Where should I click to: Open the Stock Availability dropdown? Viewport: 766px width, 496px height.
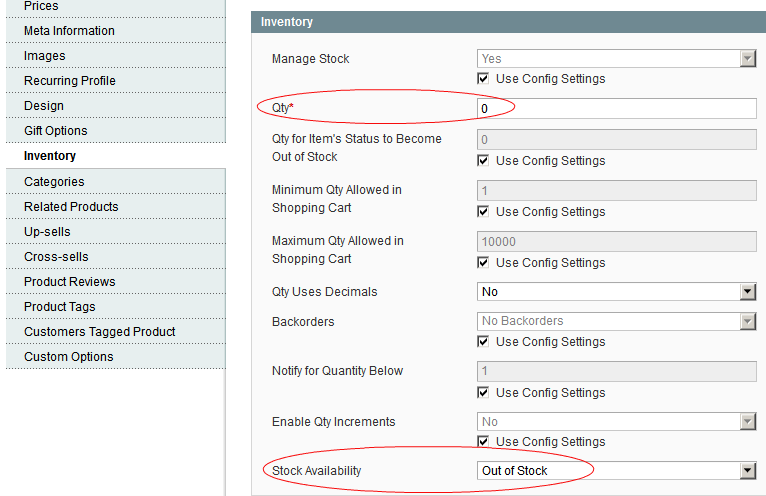[617, 471]
